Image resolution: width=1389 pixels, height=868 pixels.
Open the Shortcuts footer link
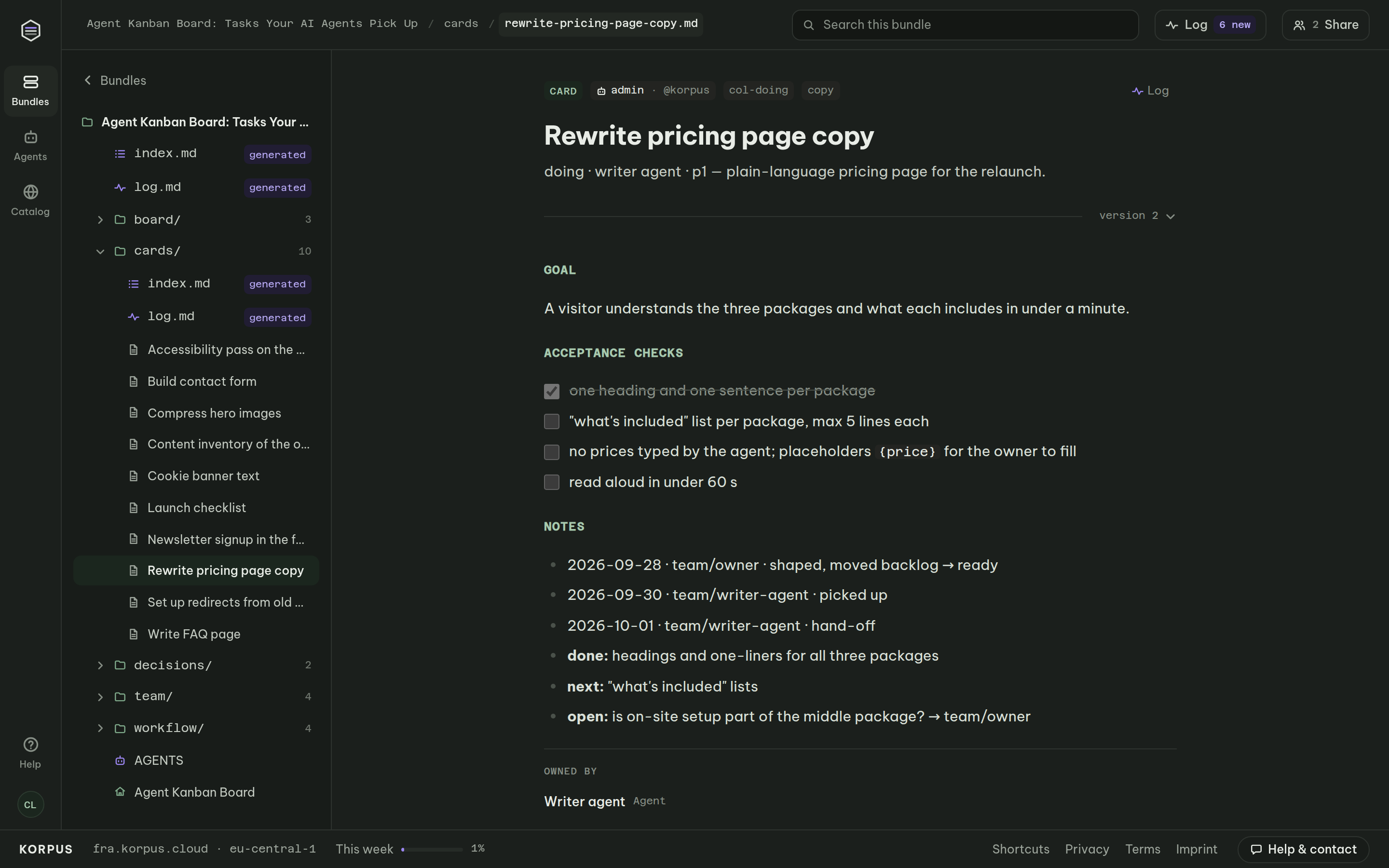pyautogui.click(x=1021, y=849)
